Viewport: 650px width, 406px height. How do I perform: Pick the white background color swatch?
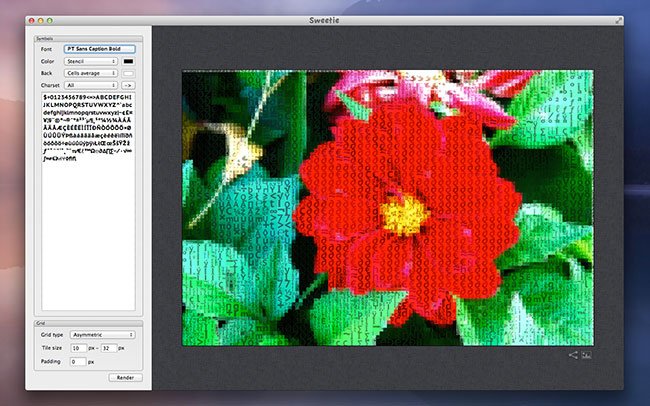click(x=128, y=73)
